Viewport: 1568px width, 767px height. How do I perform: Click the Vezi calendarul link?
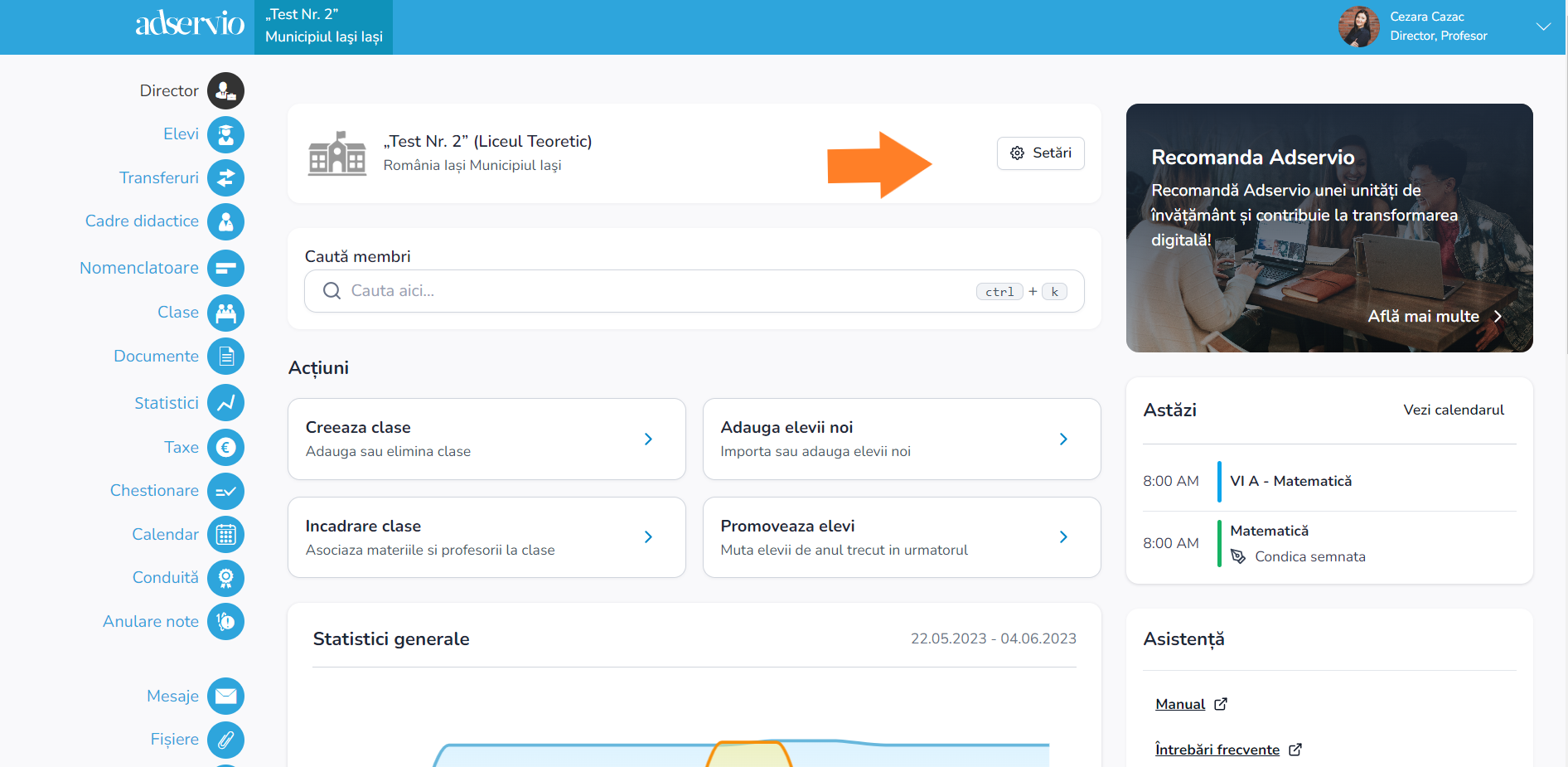pyautogui.click(x=1454, y=410)
